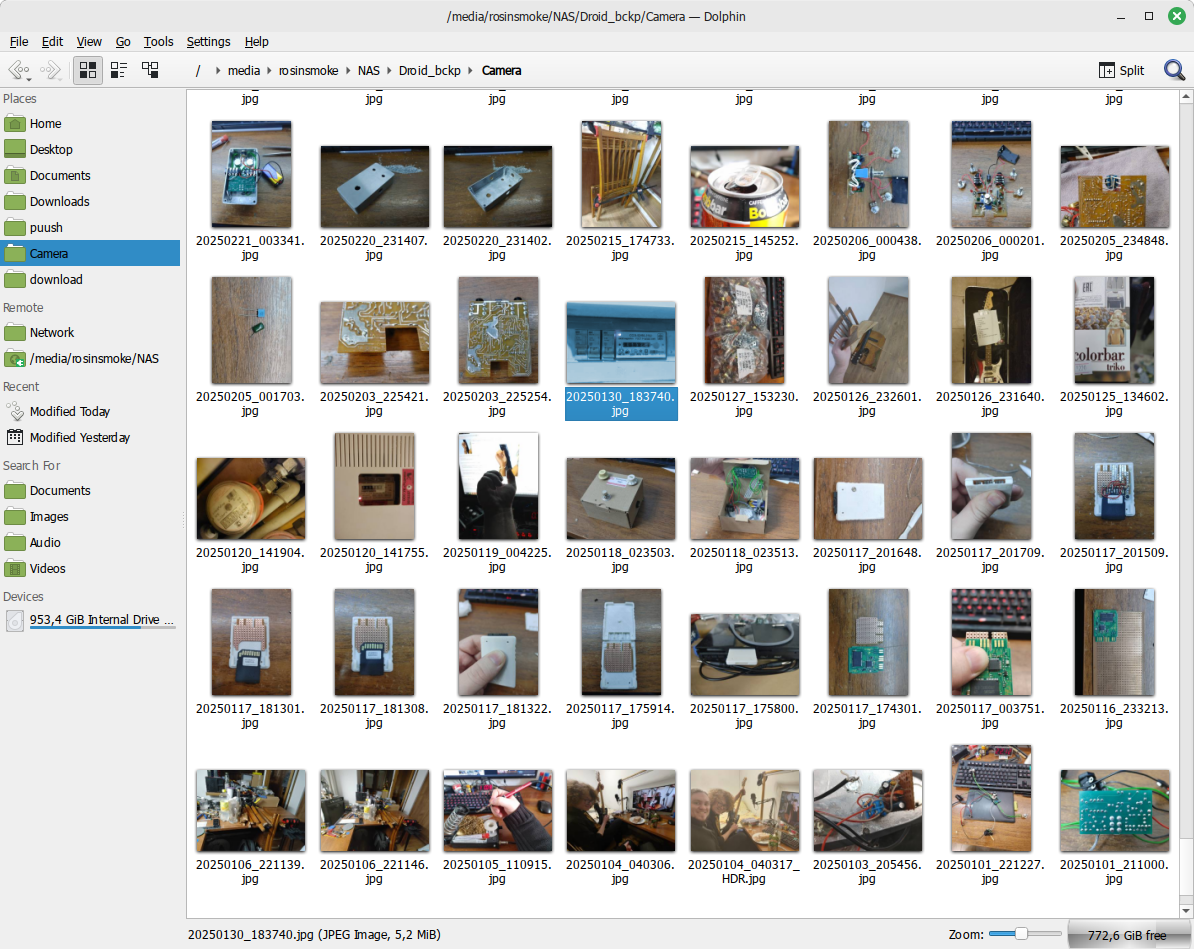
Task: Open puush folder in Places
Action: point(90,227)
